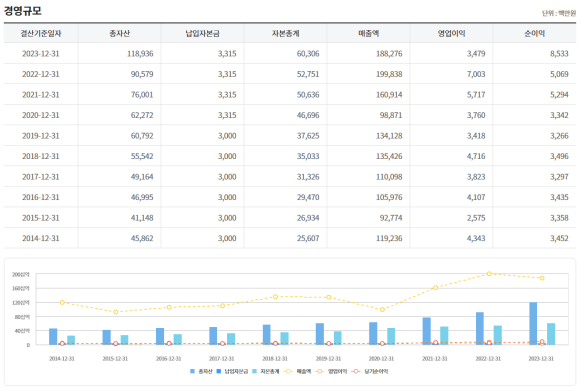Image resolution: width=580 pixels, height=391 pixels.
Task: Click the 영업이익 column header
Action: (451, 34)
